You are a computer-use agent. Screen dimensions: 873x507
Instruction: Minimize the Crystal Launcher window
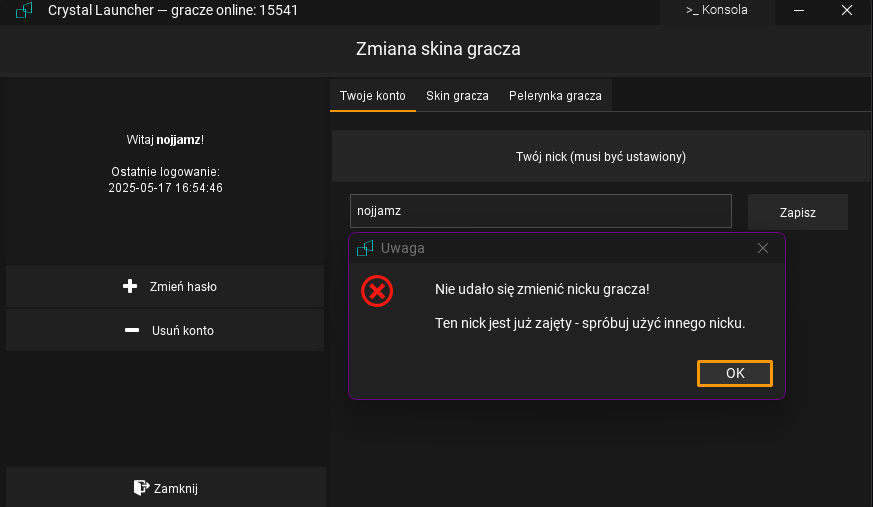(800, 11)
